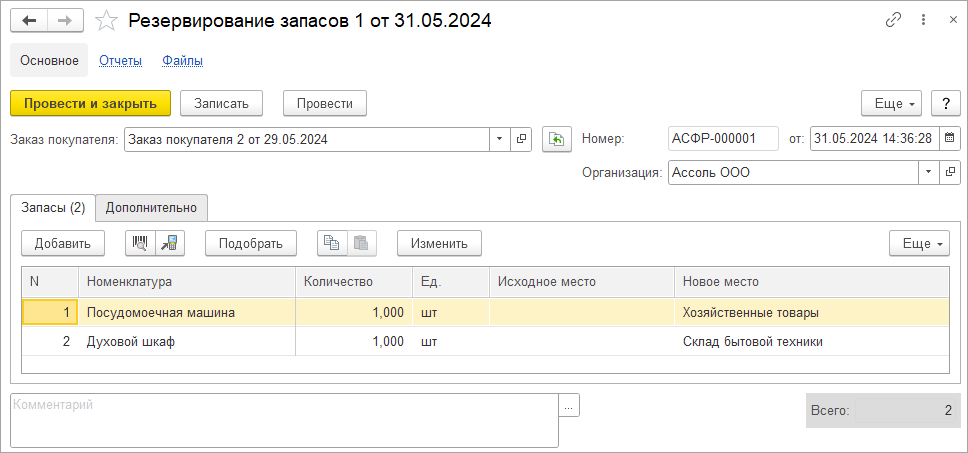The height and width of the screenshot is (453, 968).
Task: Open the barcode search icon
Action: [140, 243]
